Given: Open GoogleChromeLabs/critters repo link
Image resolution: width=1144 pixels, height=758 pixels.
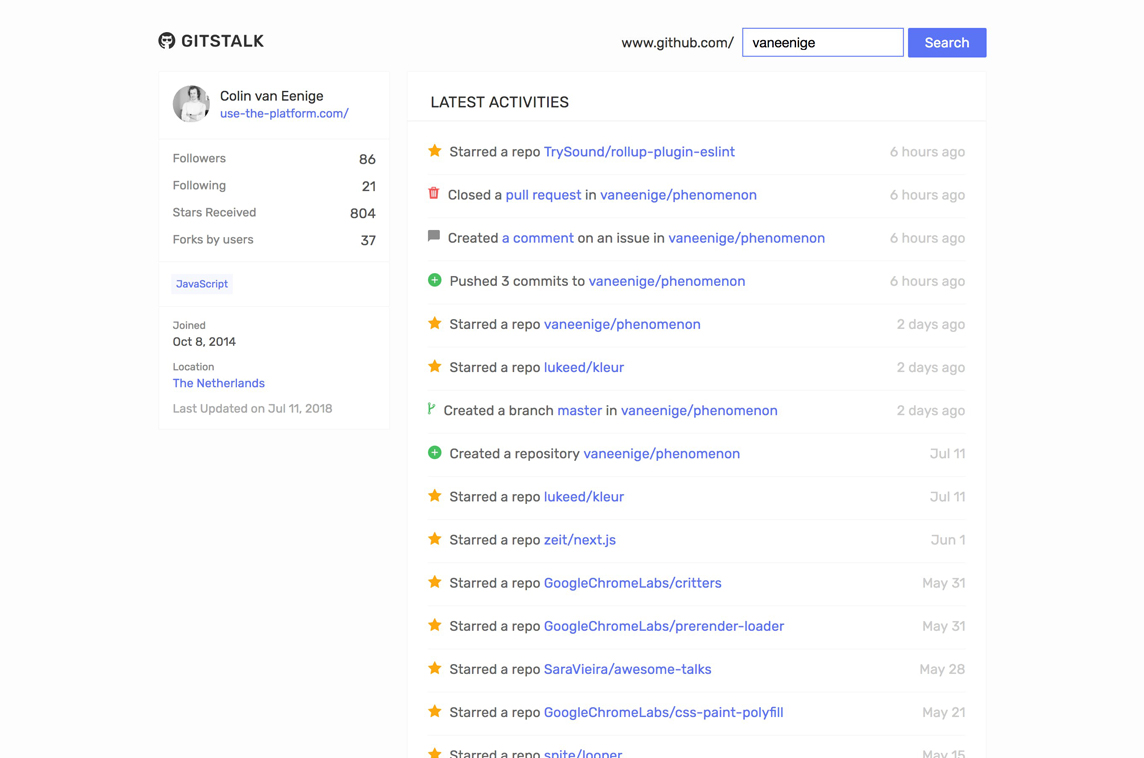Looking at the screenshot, I should pyautogui.click(x=633, y=583).
